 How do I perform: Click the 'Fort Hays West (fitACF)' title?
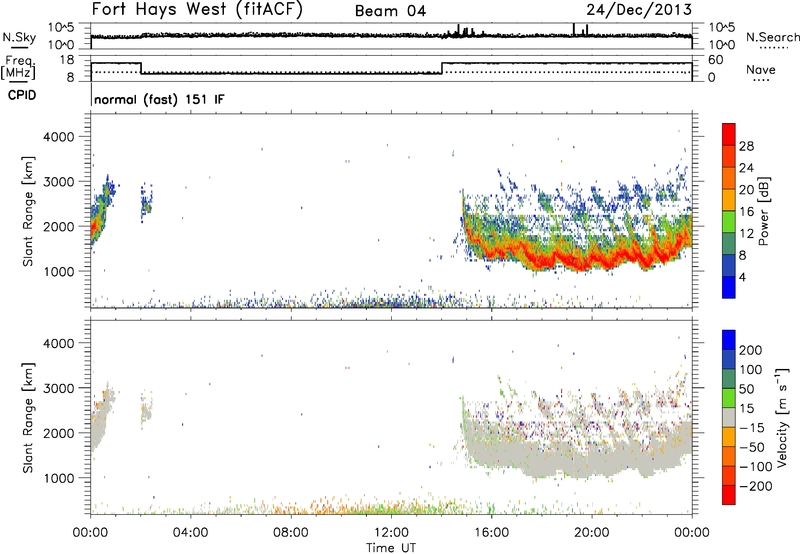coord(197,9)
